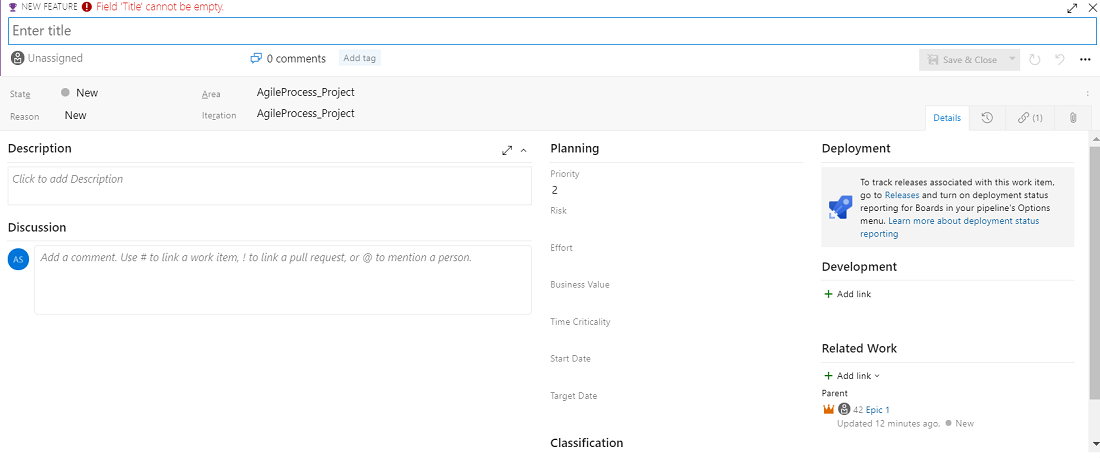This screenshot has width=1100, height=458.
Task: Open the State dropdown showing New
Action: (x=87, y=93)
